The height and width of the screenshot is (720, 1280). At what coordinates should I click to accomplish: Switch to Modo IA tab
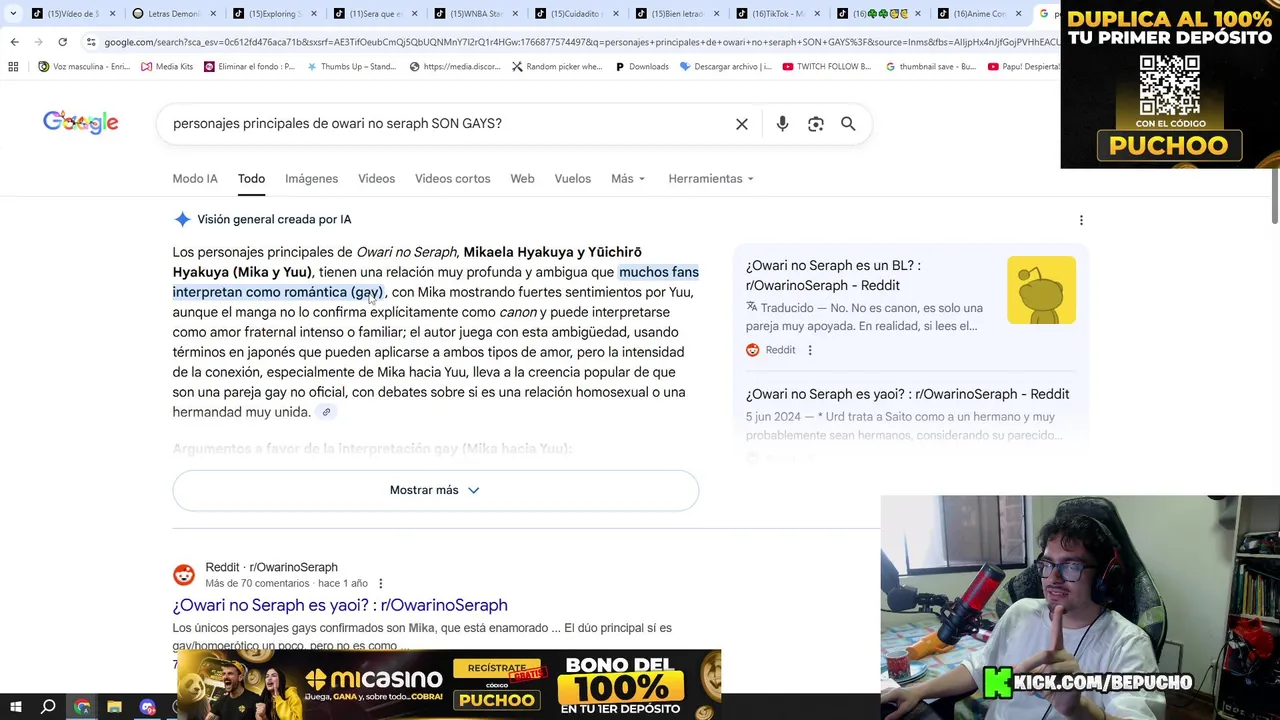point(195,179)
